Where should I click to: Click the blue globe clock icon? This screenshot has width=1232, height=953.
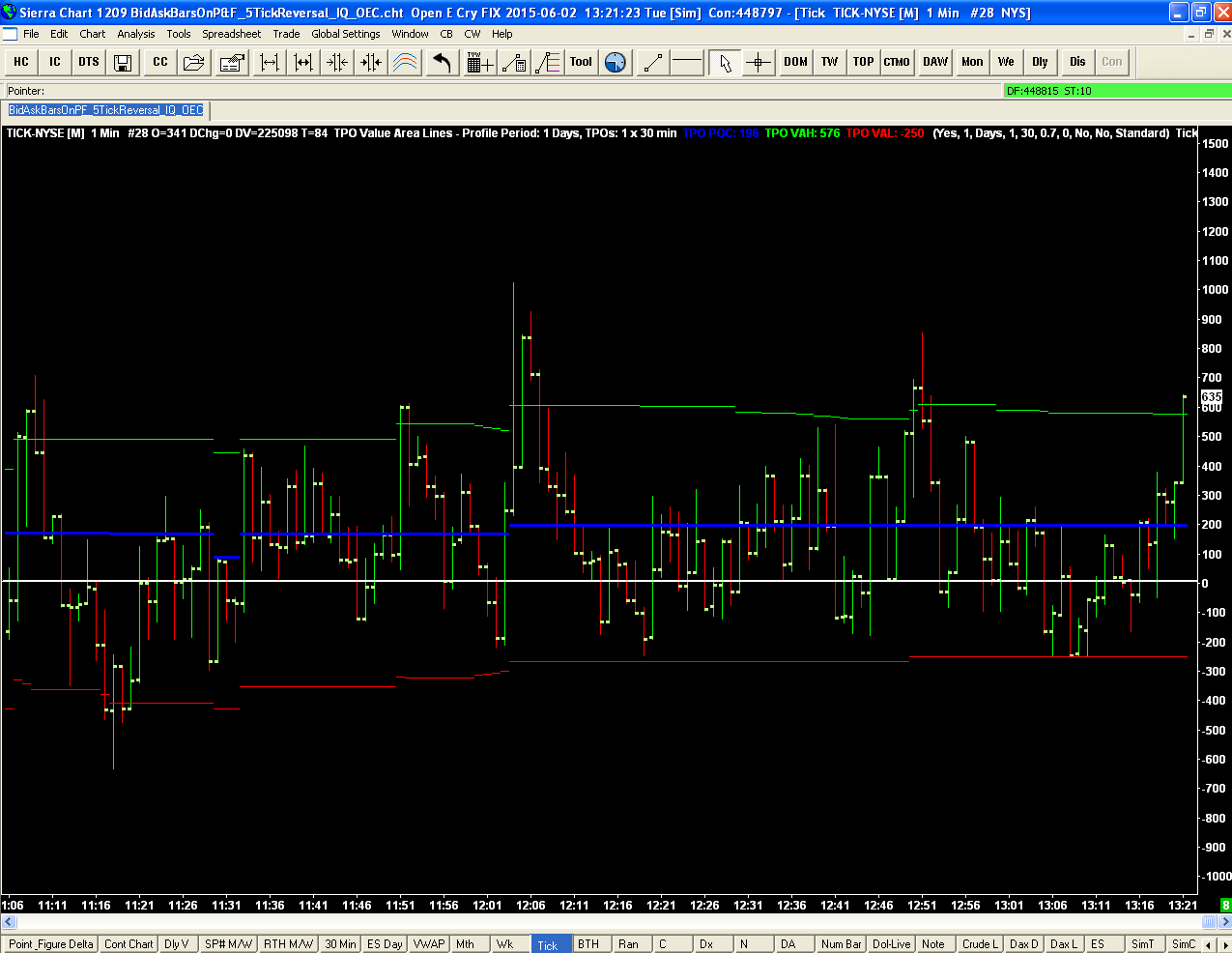[x=616, y=62]
